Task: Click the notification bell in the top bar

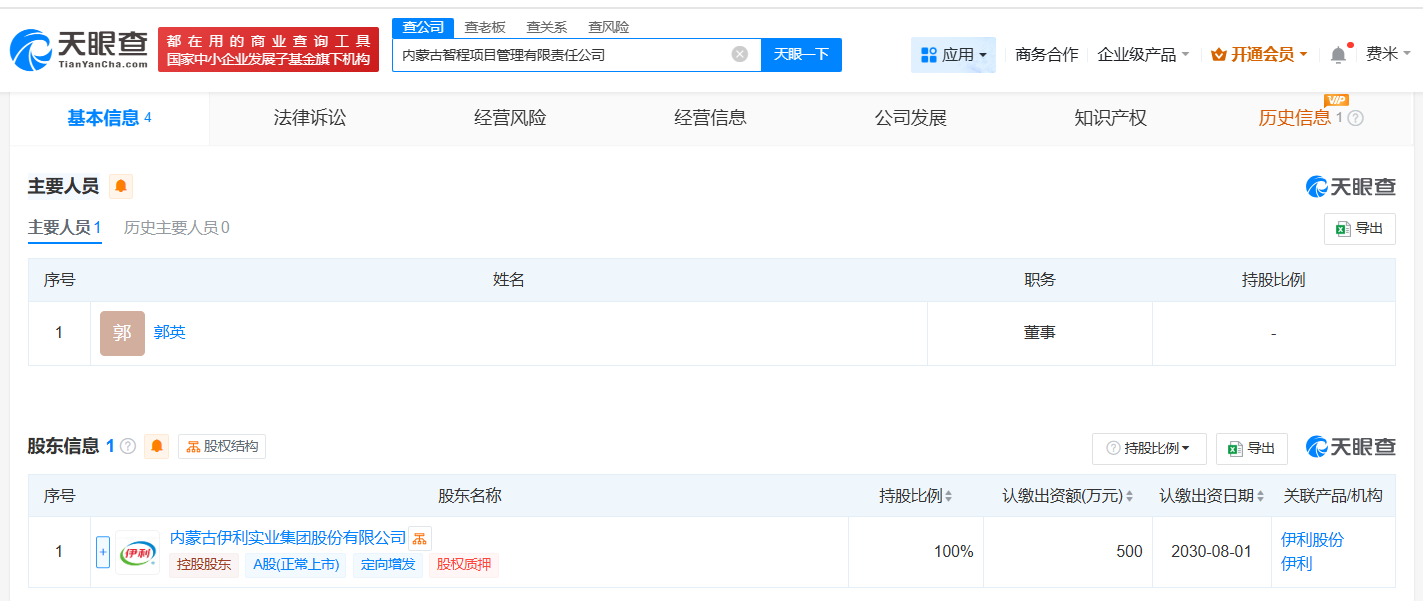Action: tap(1338, 54)
